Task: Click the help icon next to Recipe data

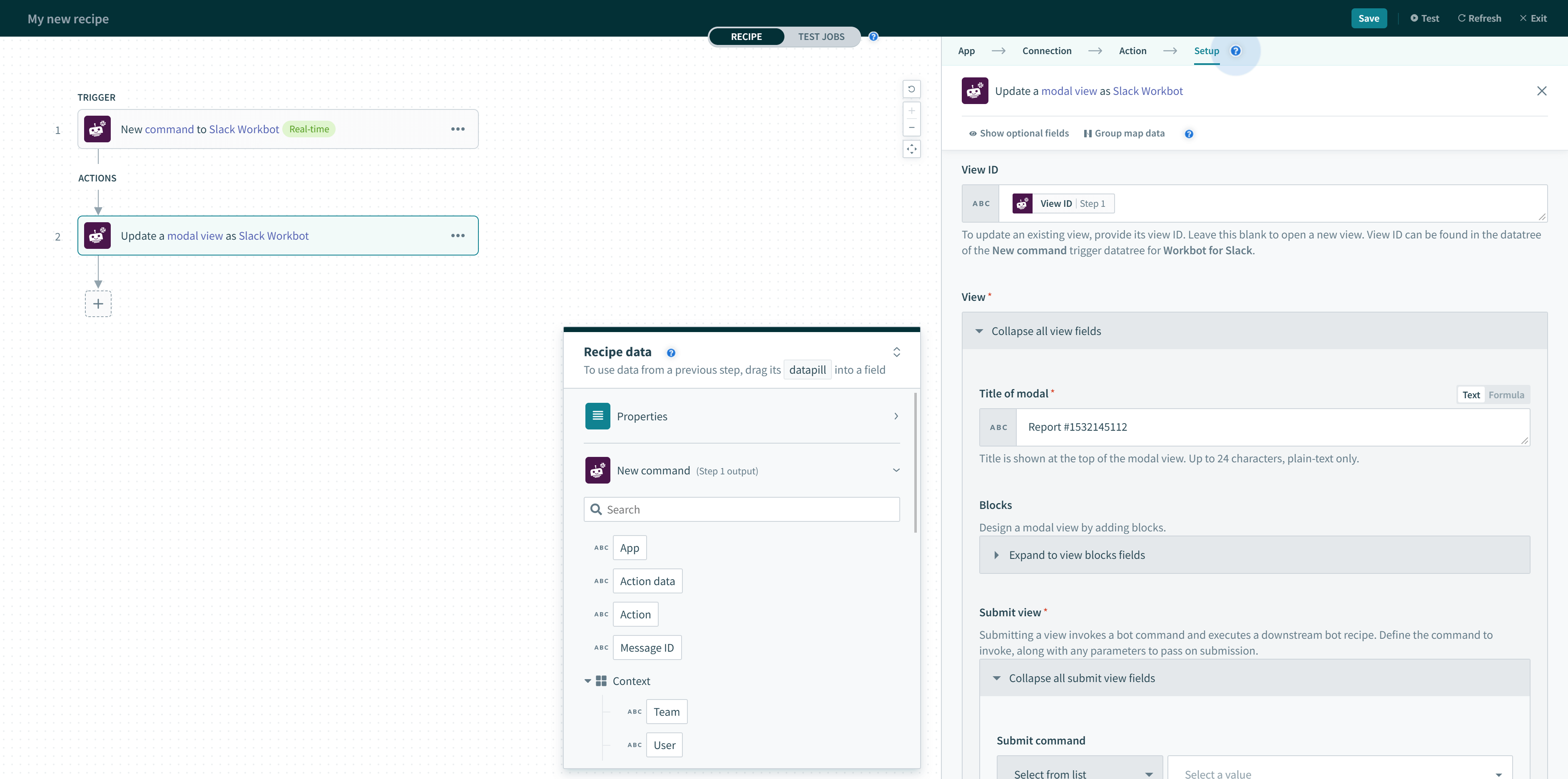Action: coord(670,352)
